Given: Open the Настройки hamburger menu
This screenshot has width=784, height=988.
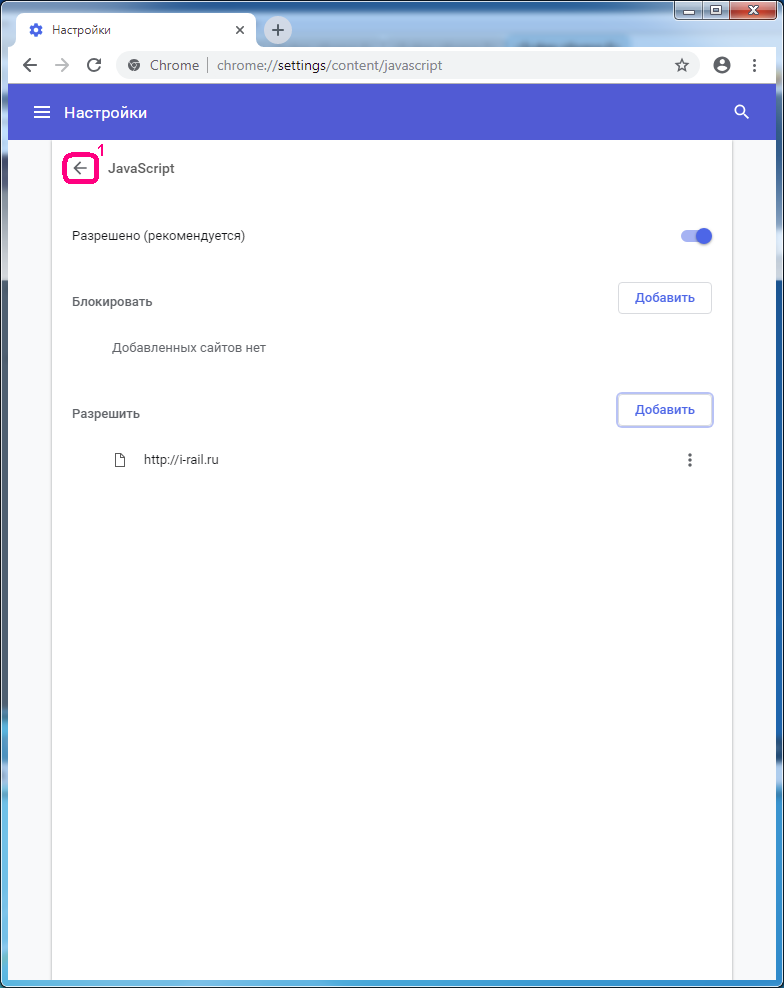Looking at the screenshot, I should (x=42, y=113).
